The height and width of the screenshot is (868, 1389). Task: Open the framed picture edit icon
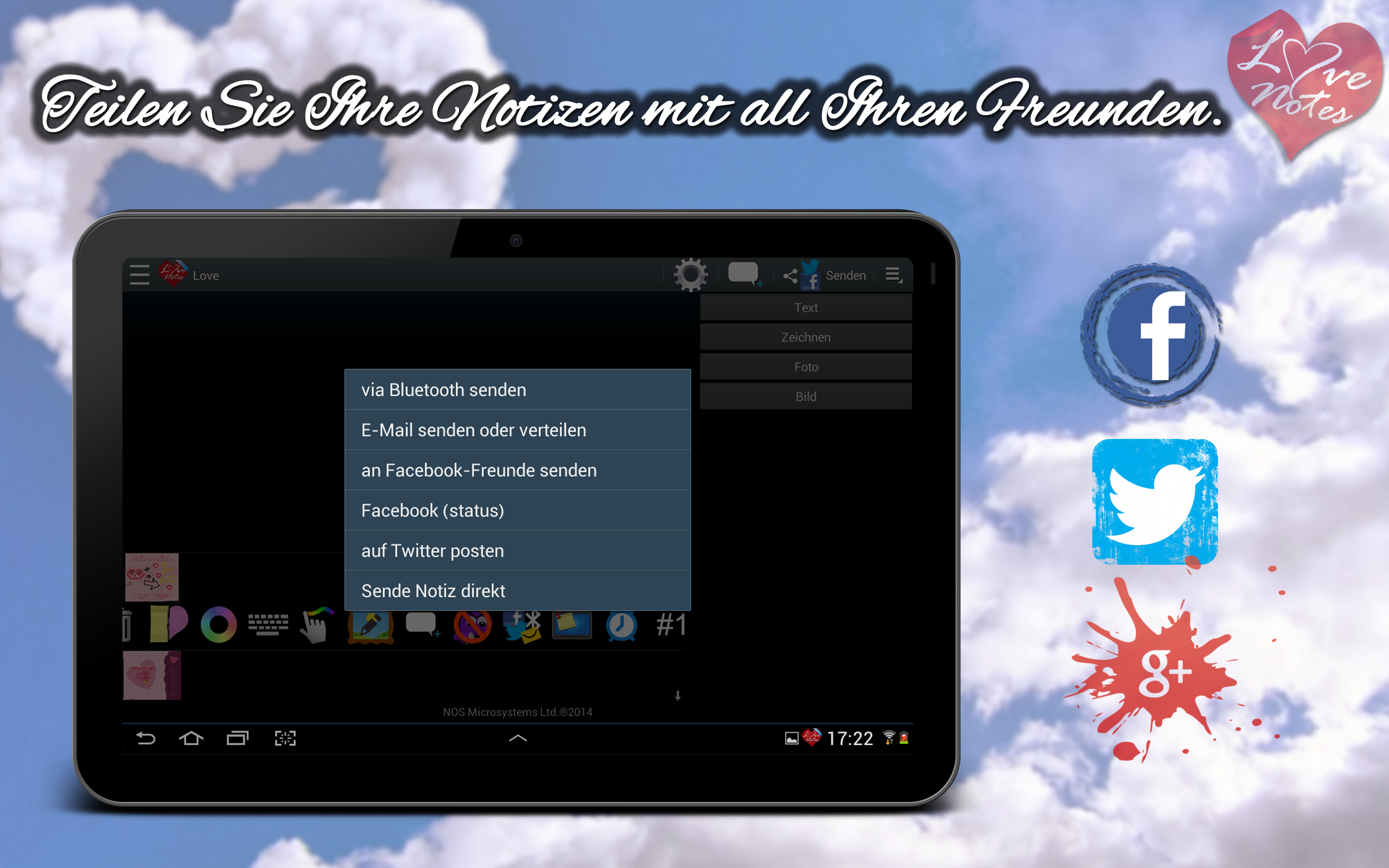click(x=370, y=627)
